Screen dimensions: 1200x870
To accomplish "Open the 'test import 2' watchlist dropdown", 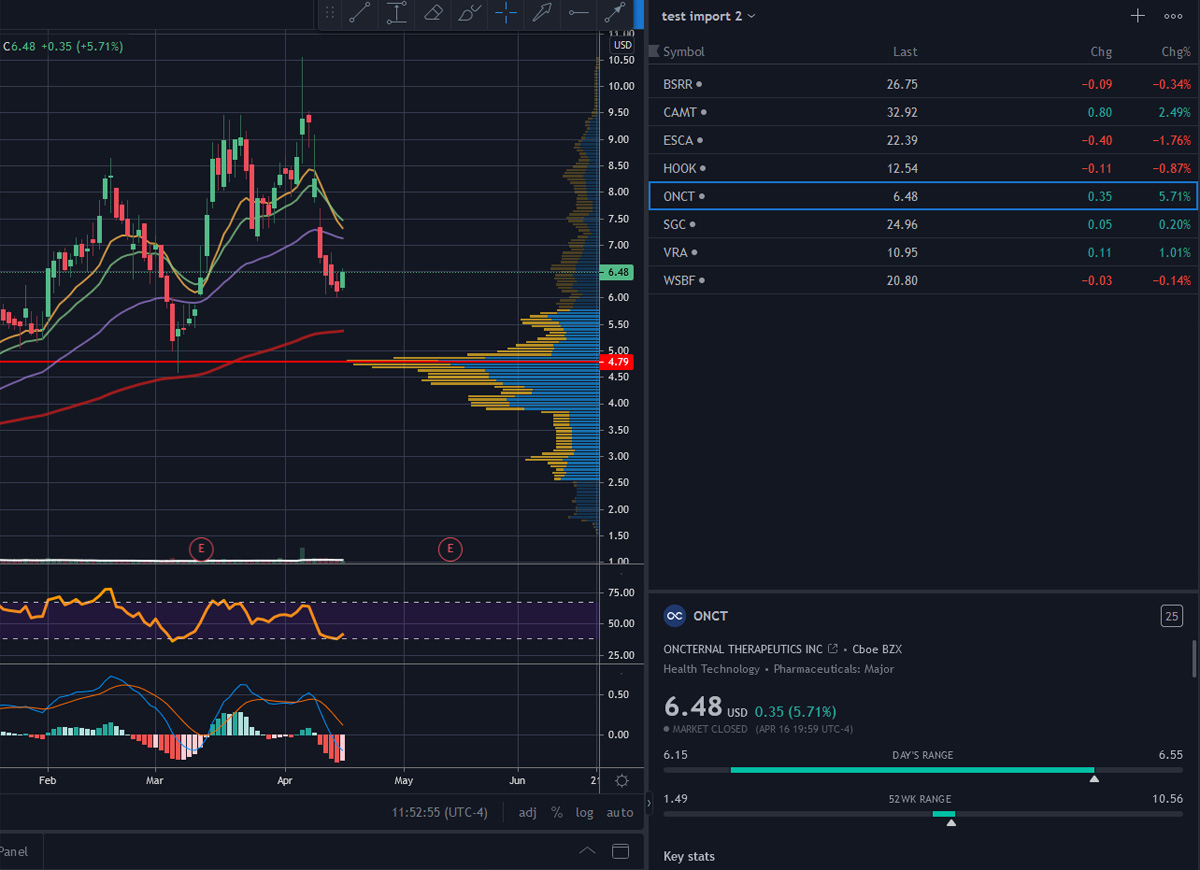I will click(709, 16).
